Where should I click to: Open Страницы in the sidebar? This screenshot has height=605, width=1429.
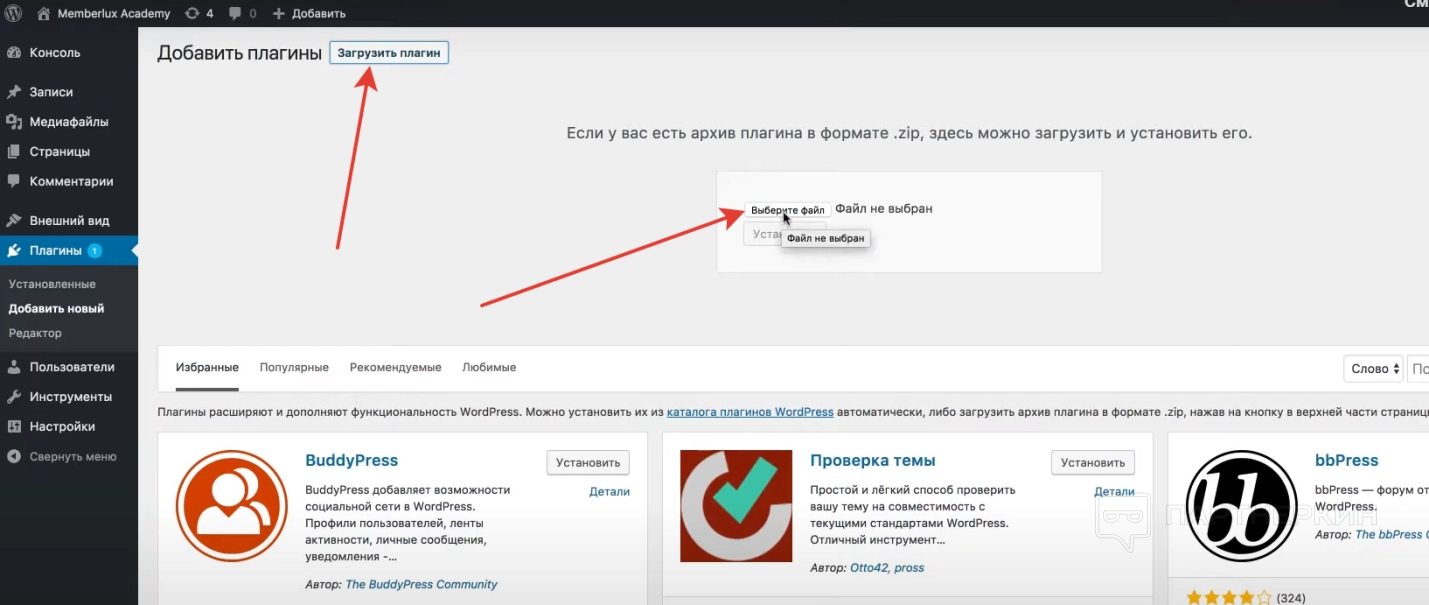click(x=60, y=152)
